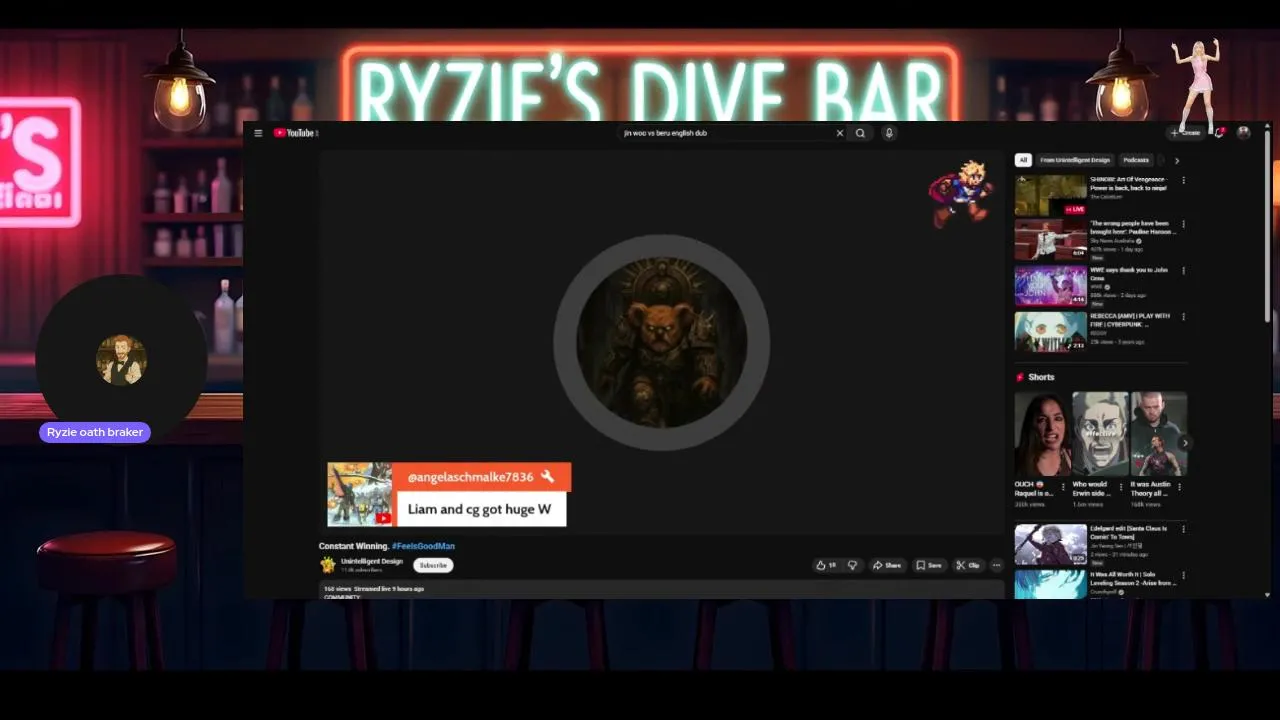Open the Create button menu

pyautogui.click(x=1186, y=133)
